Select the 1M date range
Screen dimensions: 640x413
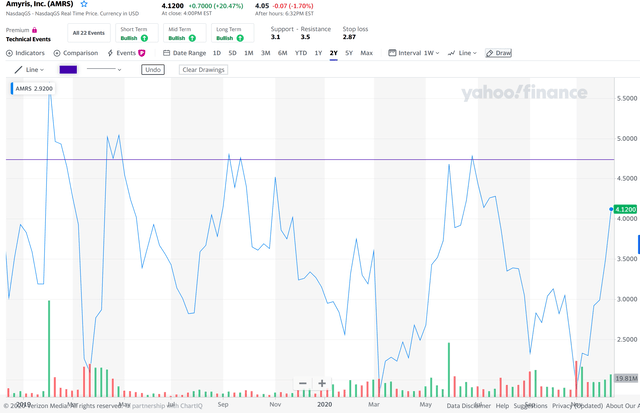(249, 53)
